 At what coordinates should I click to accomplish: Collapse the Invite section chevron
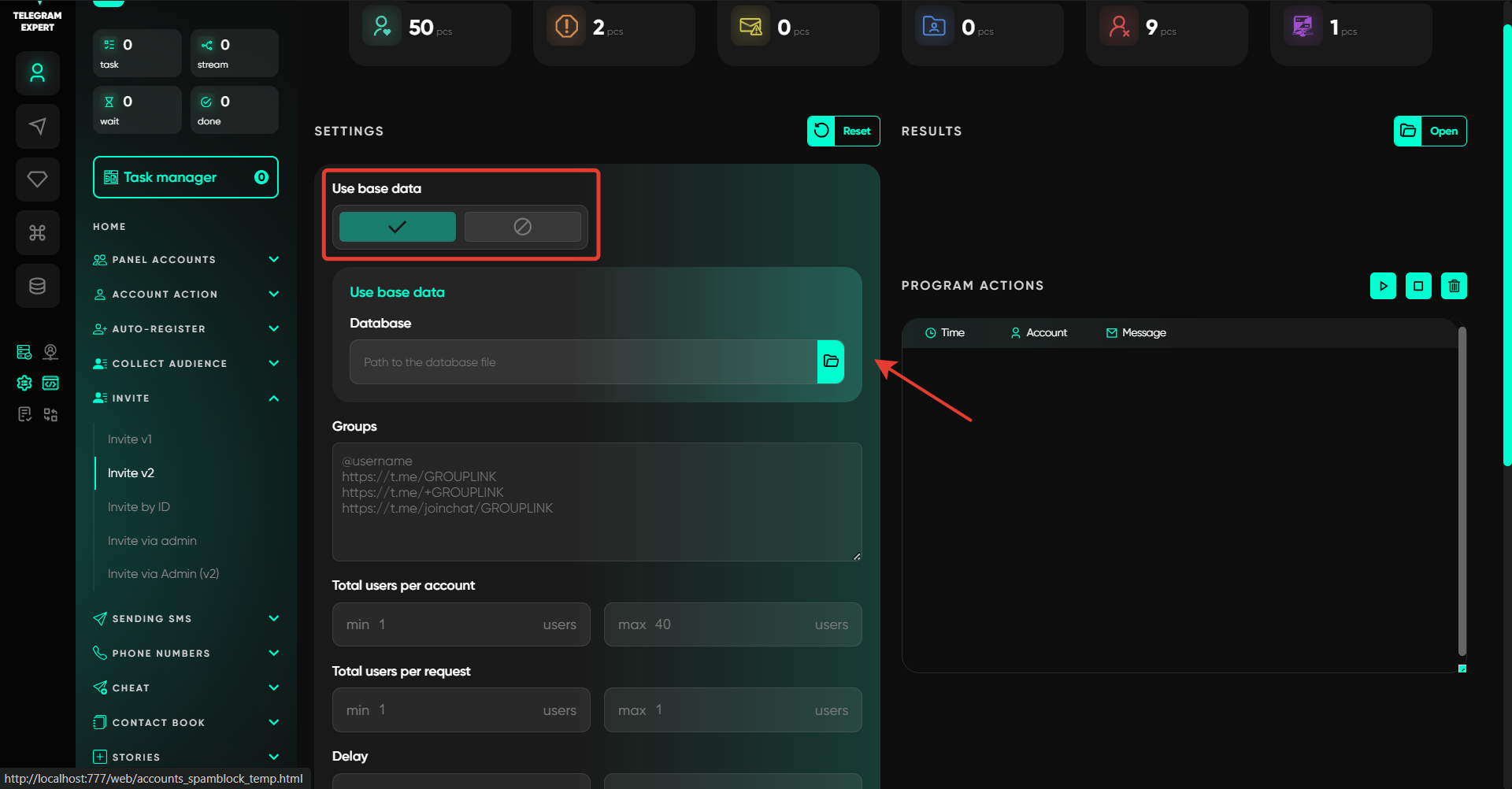point(273,398)
